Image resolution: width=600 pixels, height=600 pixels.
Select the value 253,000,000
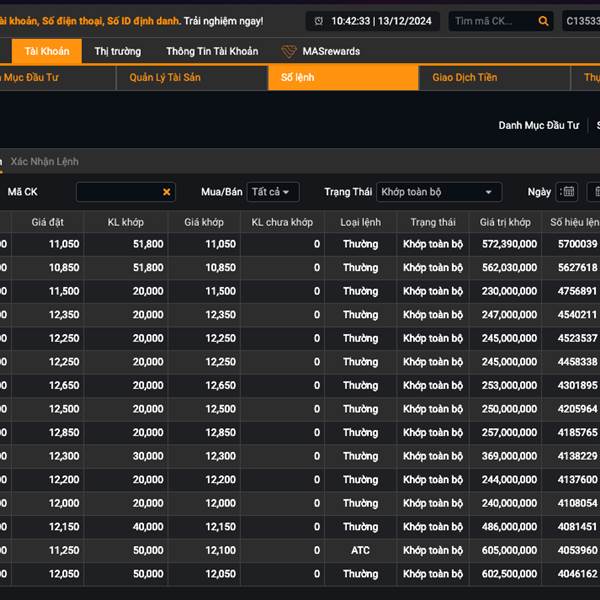coord(509,385)
